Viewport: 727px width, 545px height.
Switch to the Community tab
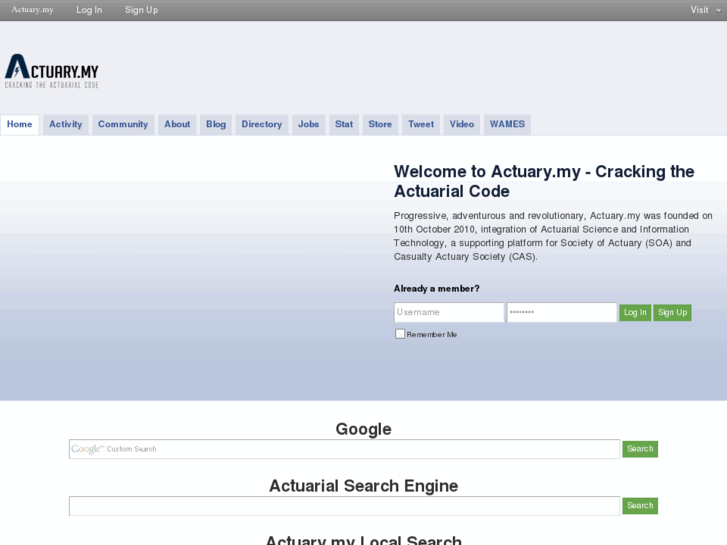[123, 124]
